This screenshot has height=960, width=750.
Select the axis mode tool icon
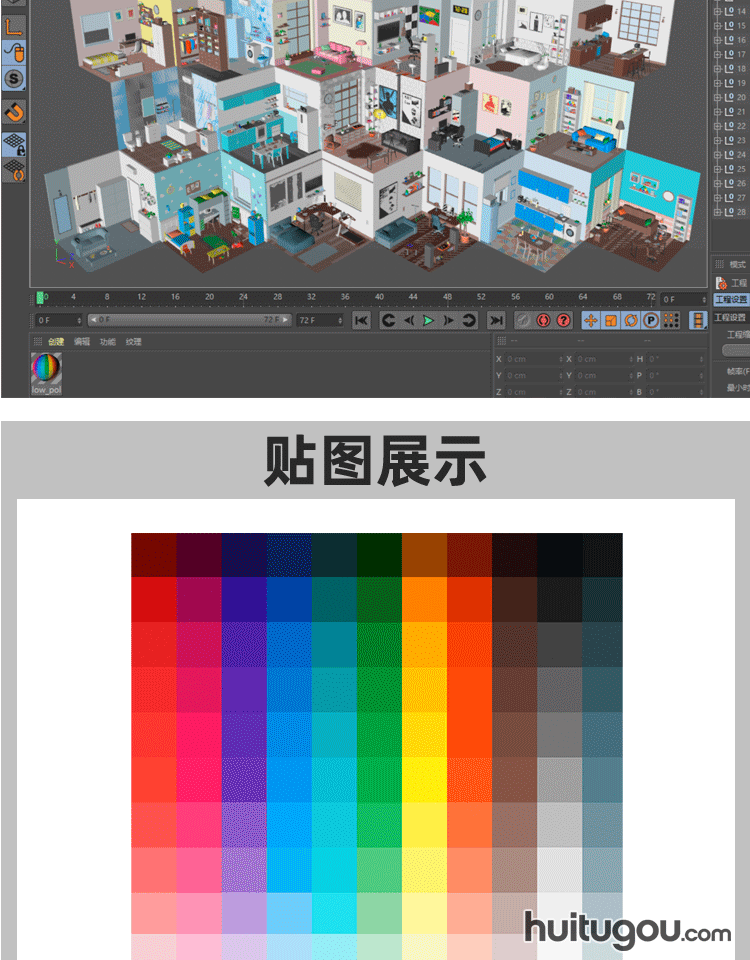click(14, 27)
